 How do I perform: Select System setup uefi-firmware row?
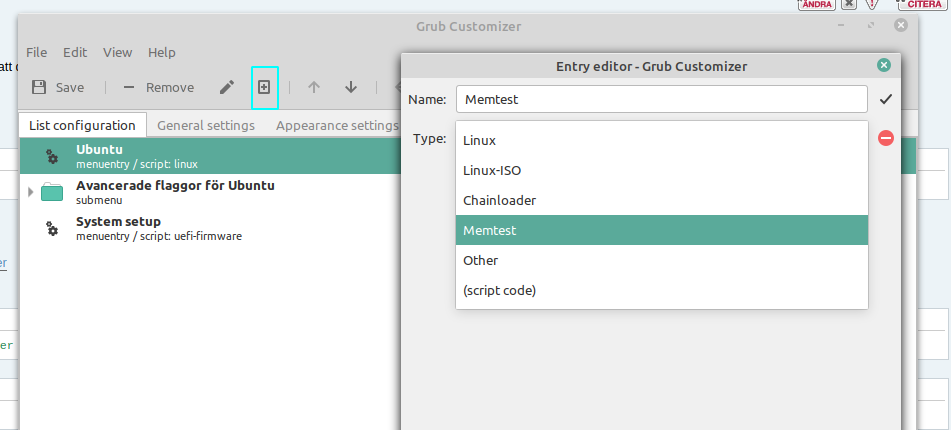[x=210, y=229]
